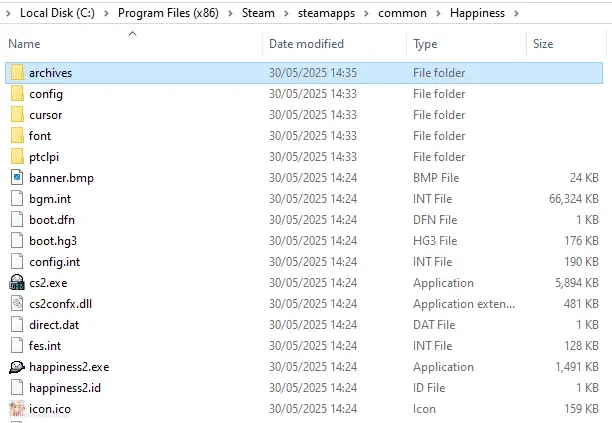Expand chevron after steamapps in breadcrumb
612x423 pixels.
[x=366, y=13]
